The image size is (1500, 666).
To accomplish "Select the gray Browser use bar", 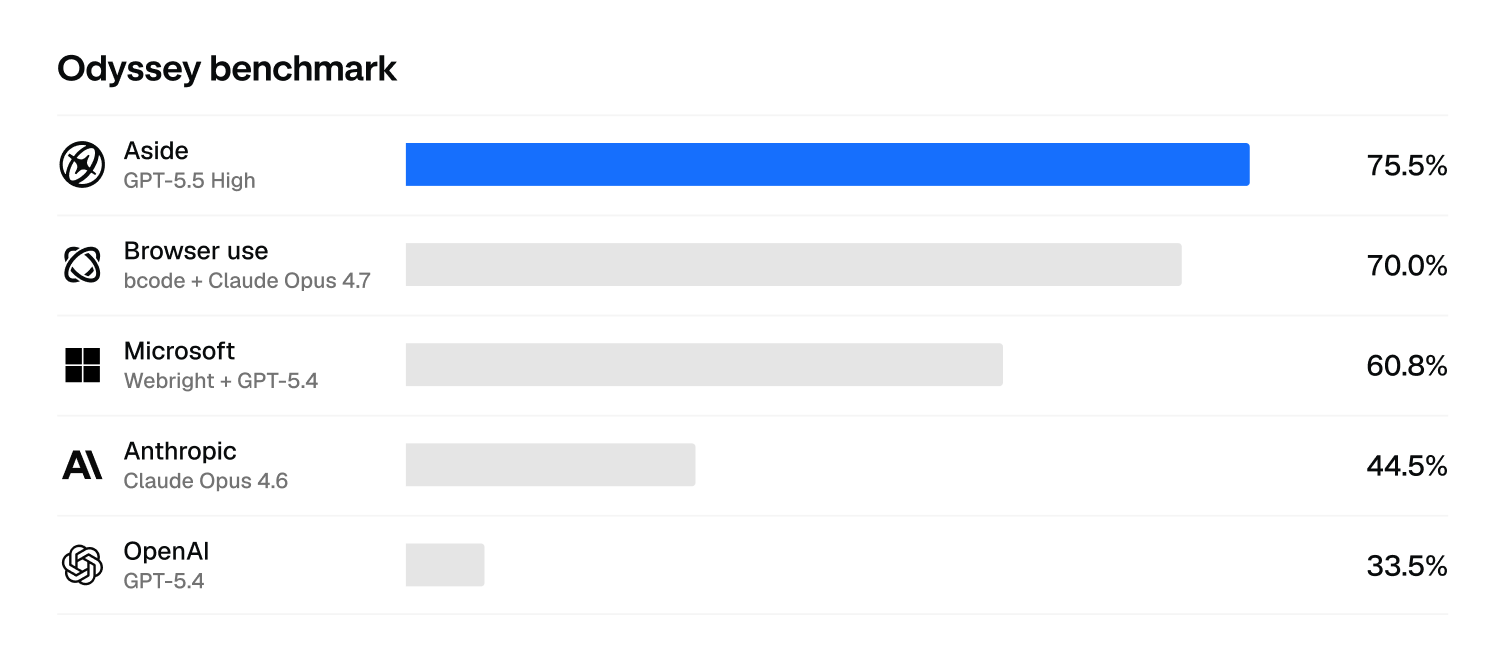I will click(x=793, y=264).
